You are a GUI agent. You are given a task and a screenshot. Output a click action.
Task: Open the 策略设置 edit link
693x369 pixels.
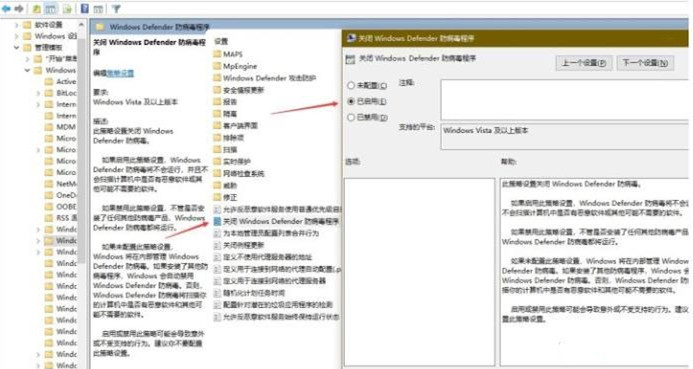[x=120, y=73]
